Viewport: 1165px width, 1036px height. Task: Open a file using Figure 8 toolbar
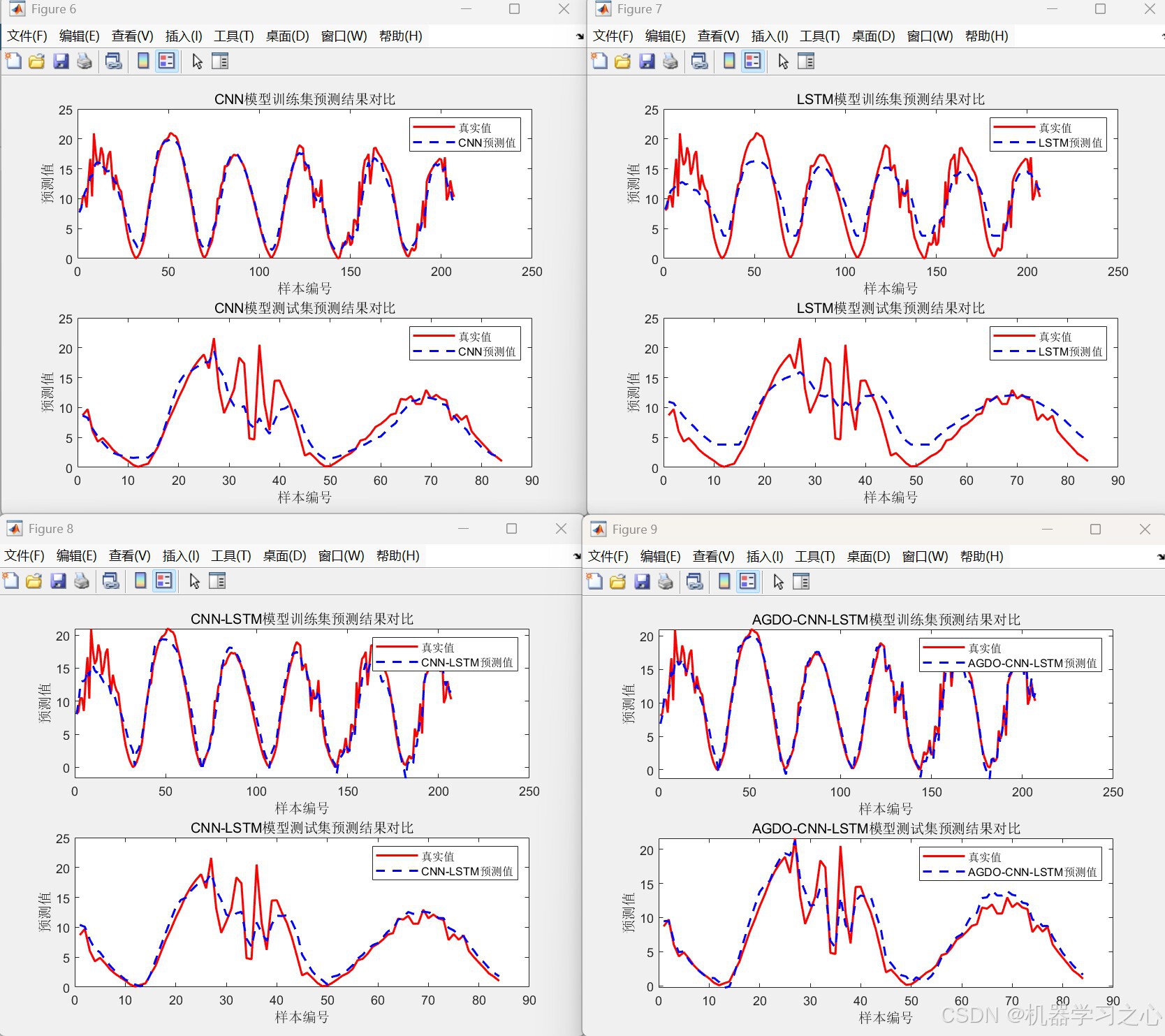pyautogui.click(x=34, y=581)
